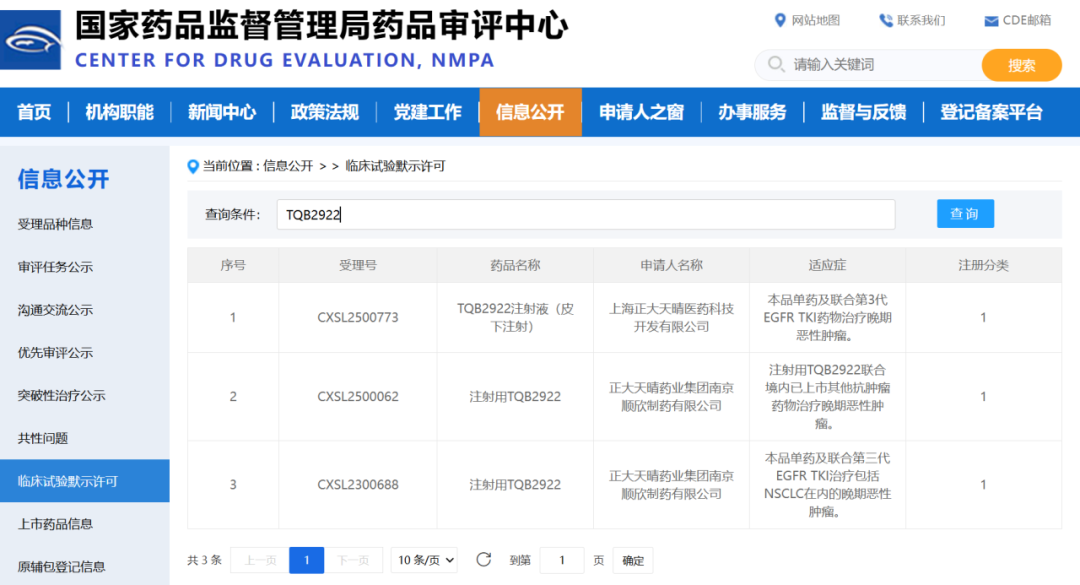The height and width of the screenshot is (585, 1080).
Task: Open the 信息公开 navigation tab
Action: pyautogui.click(x=530, y=112)
